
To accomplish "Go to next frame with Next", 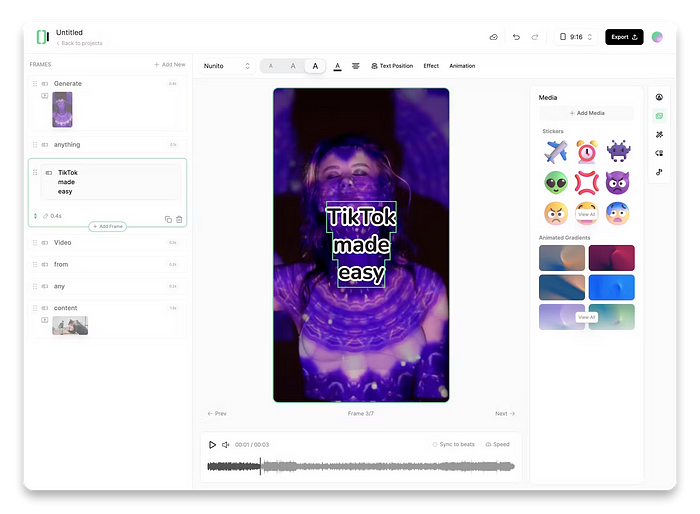I will tap(505, 414).
